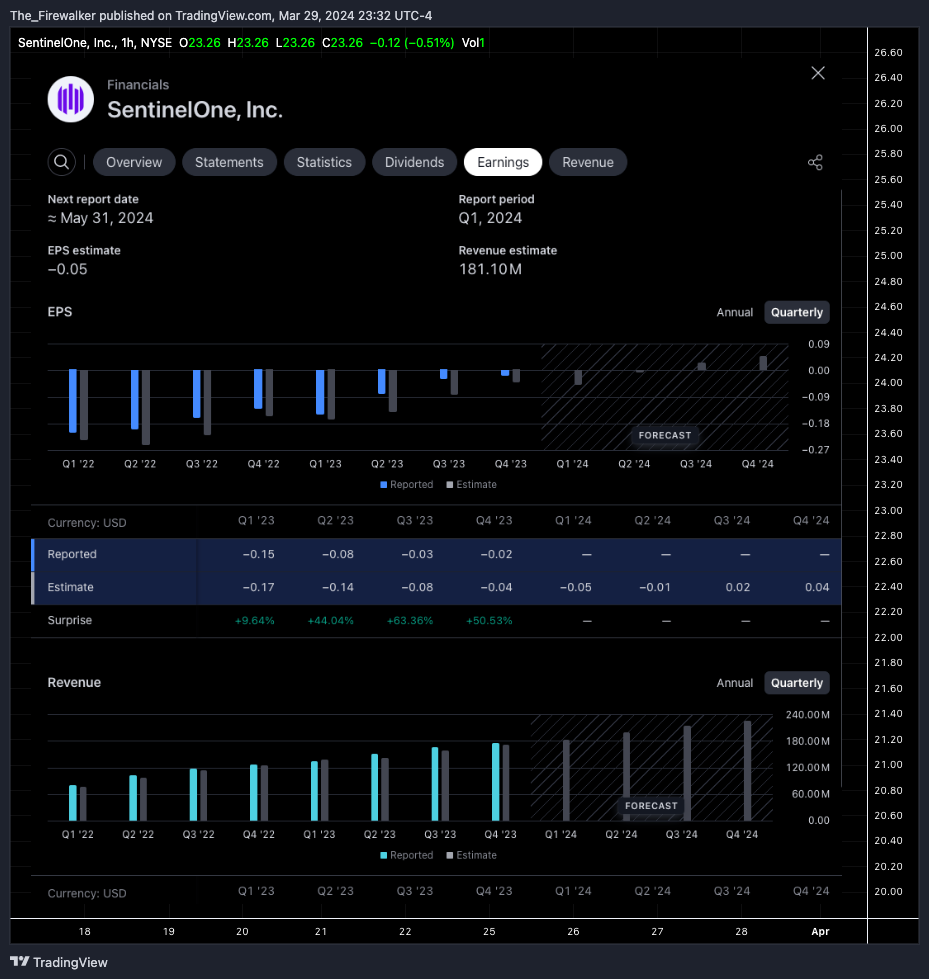Click the TradingView logo at bottom
Image resolution: width=929 pixels, height=979 pixels.
point(59,962)
